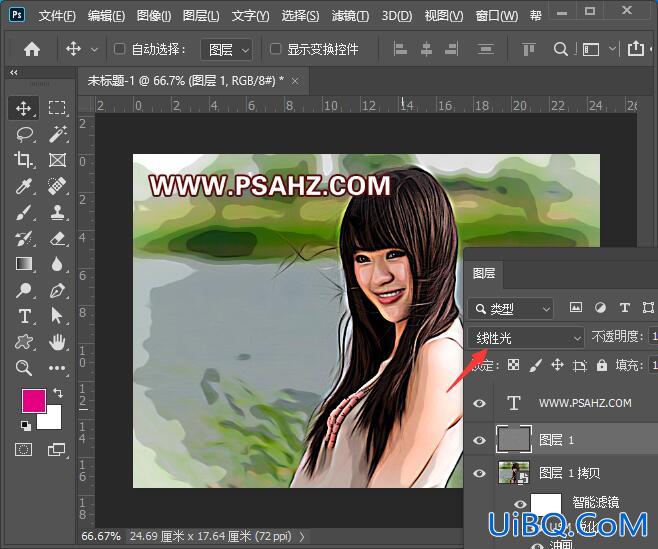
Task: Hide the 图层 1 拷贝 layer
Action: (480, 473)
